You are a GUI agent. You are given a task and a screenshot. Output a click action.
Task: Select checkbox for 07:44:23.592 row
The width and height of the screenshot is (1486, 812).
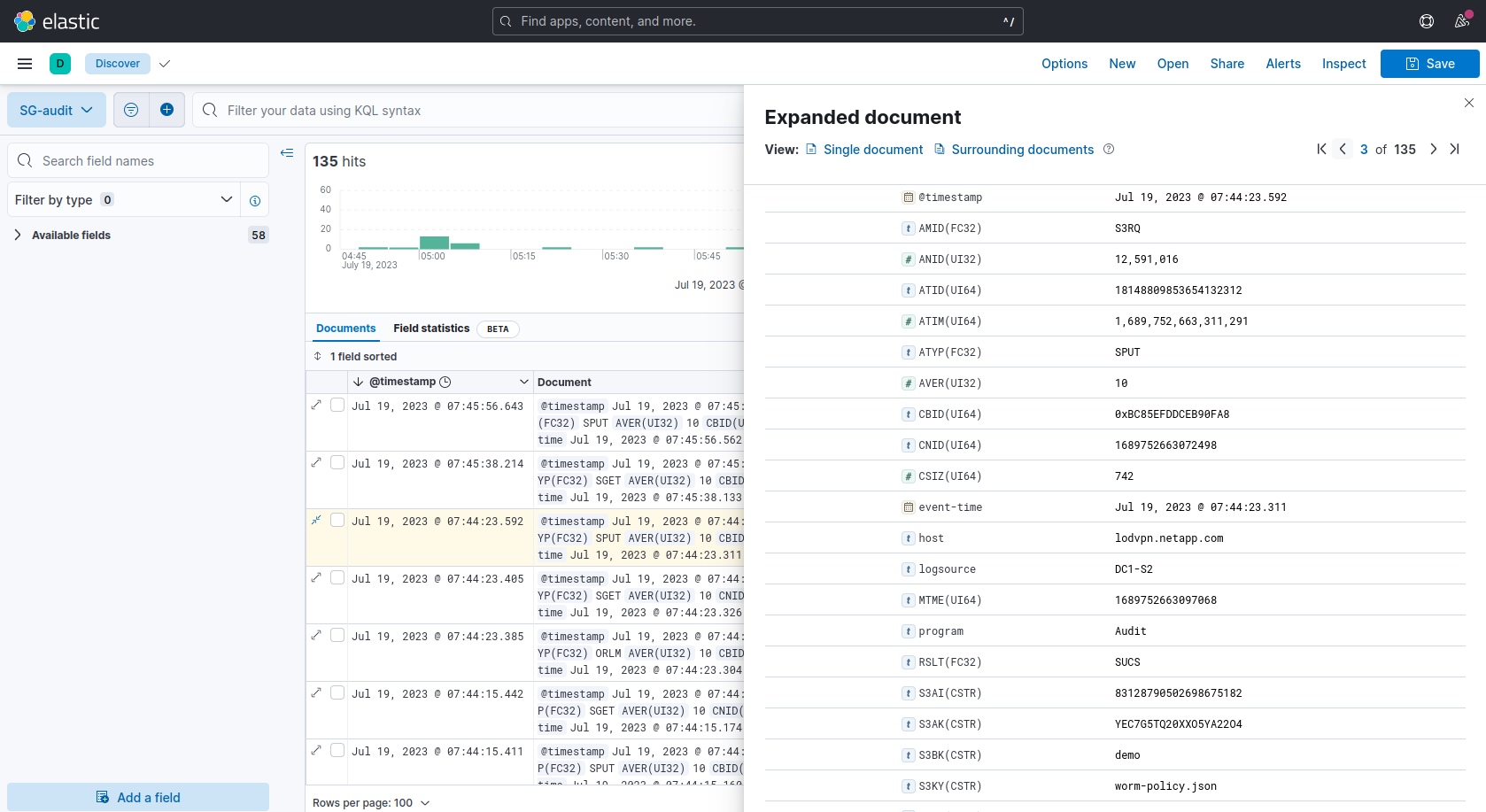(337, 520)
